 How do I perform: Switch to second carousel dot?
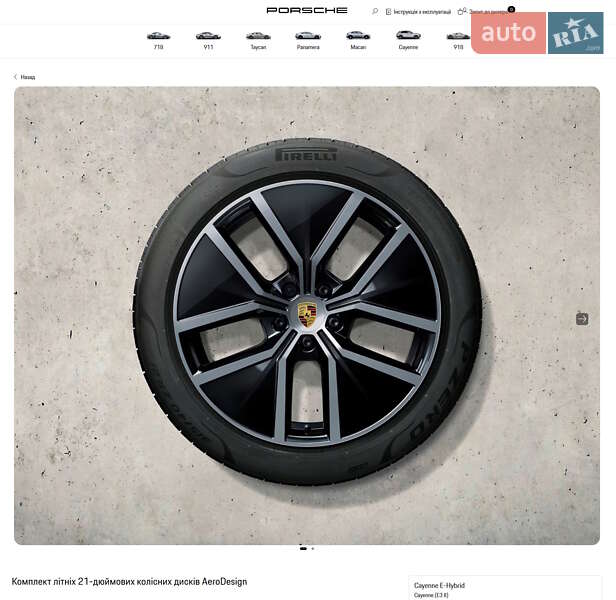pos(313,548)
